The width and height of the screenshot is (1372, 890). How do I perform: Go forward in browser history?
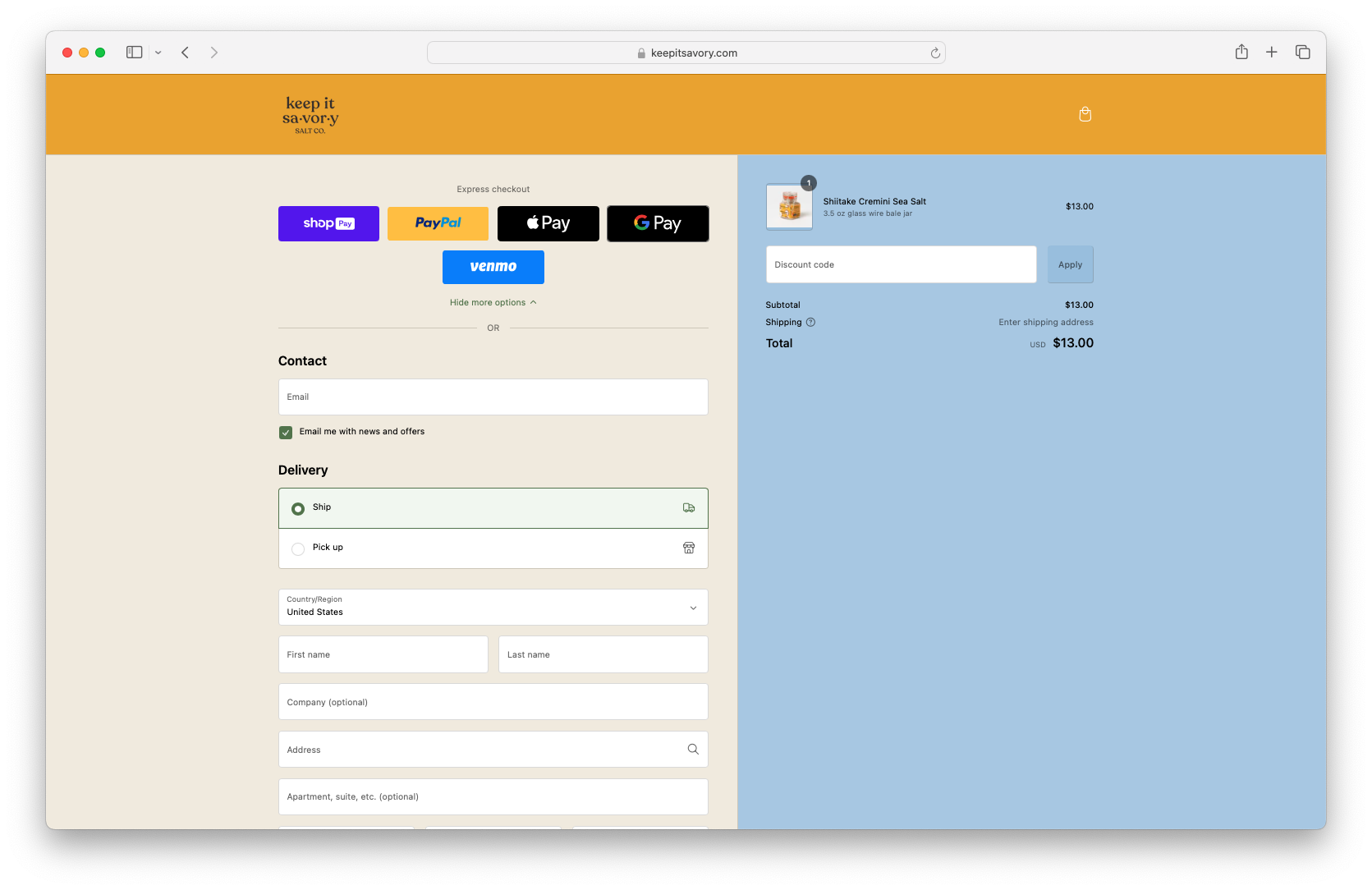pos(214,53)
